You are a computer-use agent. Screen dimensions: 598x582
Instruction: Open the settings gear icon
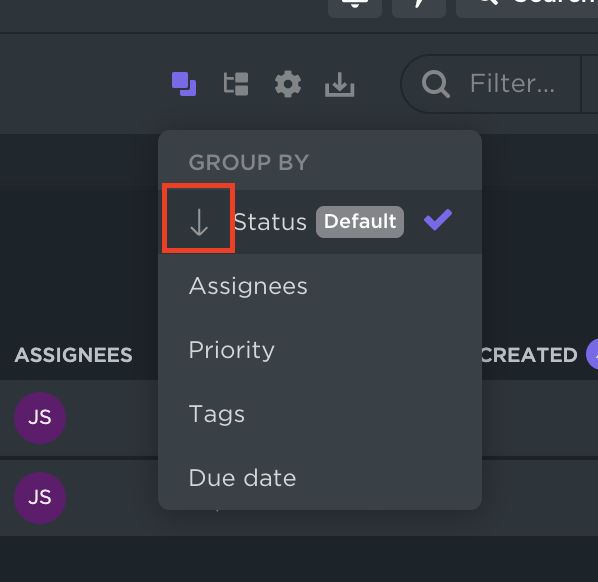click(x=288, y=84)
